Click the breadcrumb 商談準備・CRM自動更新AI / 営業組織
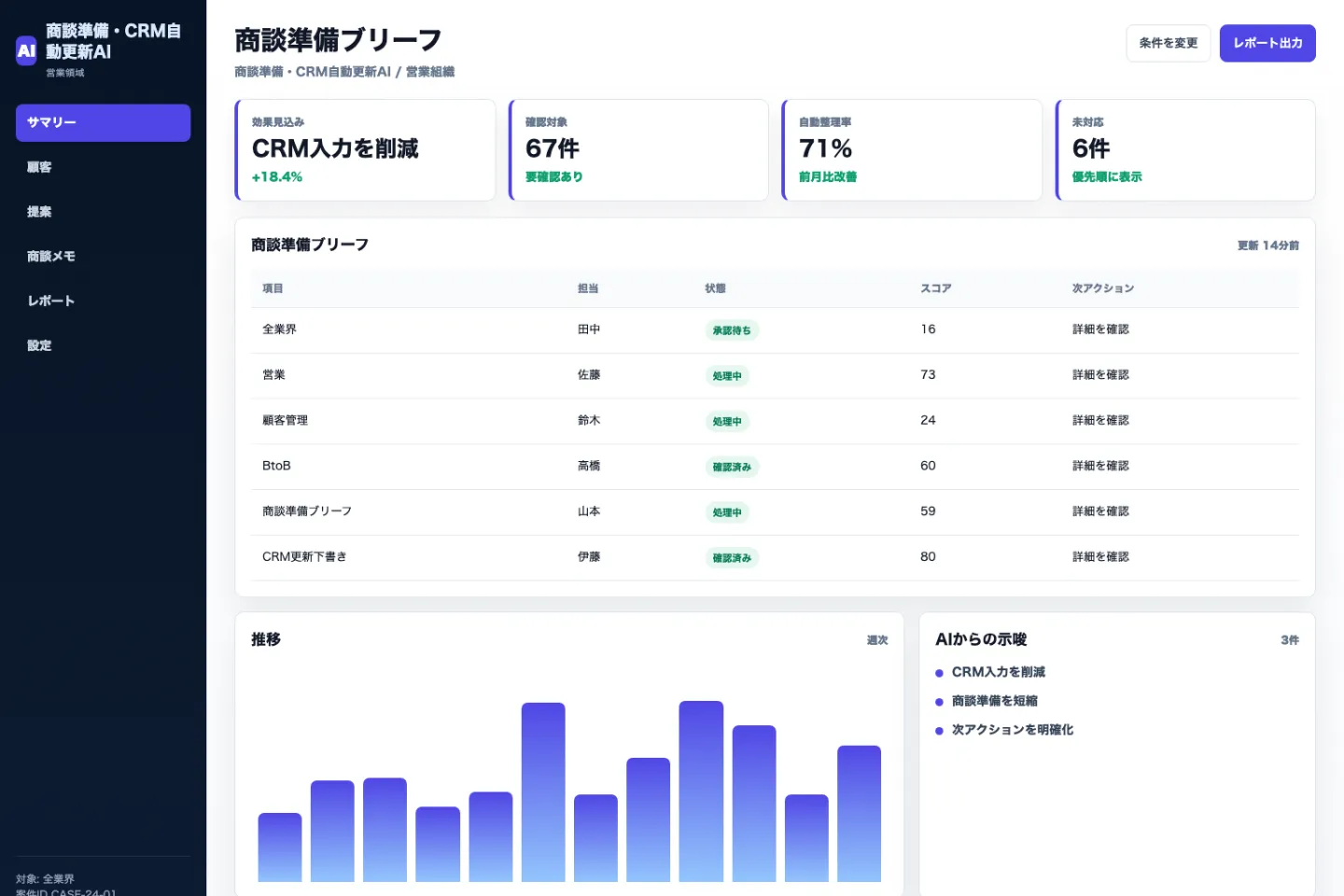 pyautogui.click(x=344, y=72)
